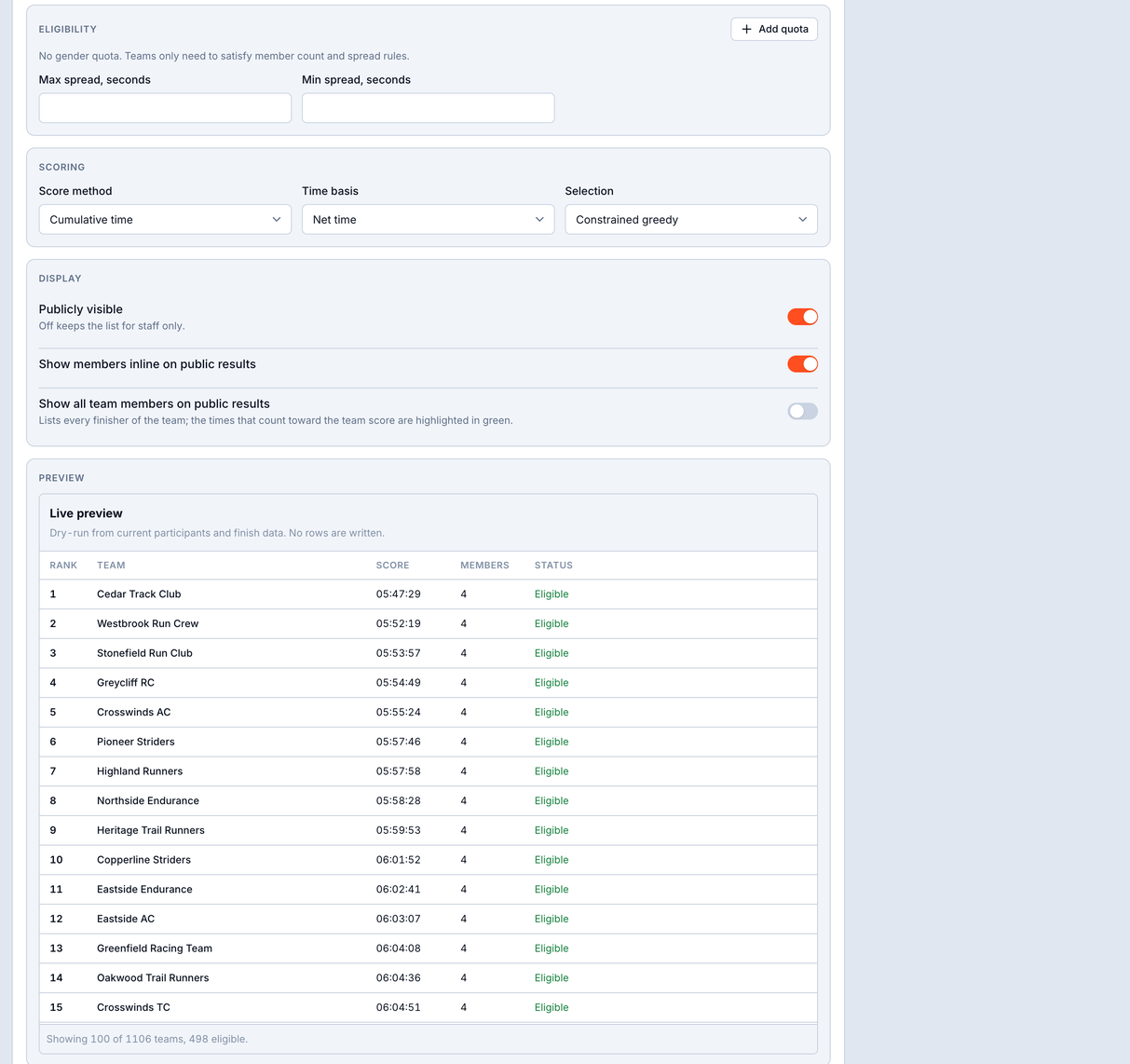The height and width of the screenshot is (1064, 1130).
Task: Click the TEAM column header
Action: click(111, 566)
